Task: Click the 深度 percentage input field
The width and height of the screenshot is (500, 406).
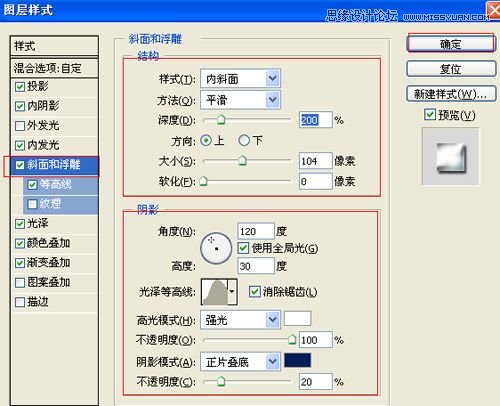Action: (316, 120)
